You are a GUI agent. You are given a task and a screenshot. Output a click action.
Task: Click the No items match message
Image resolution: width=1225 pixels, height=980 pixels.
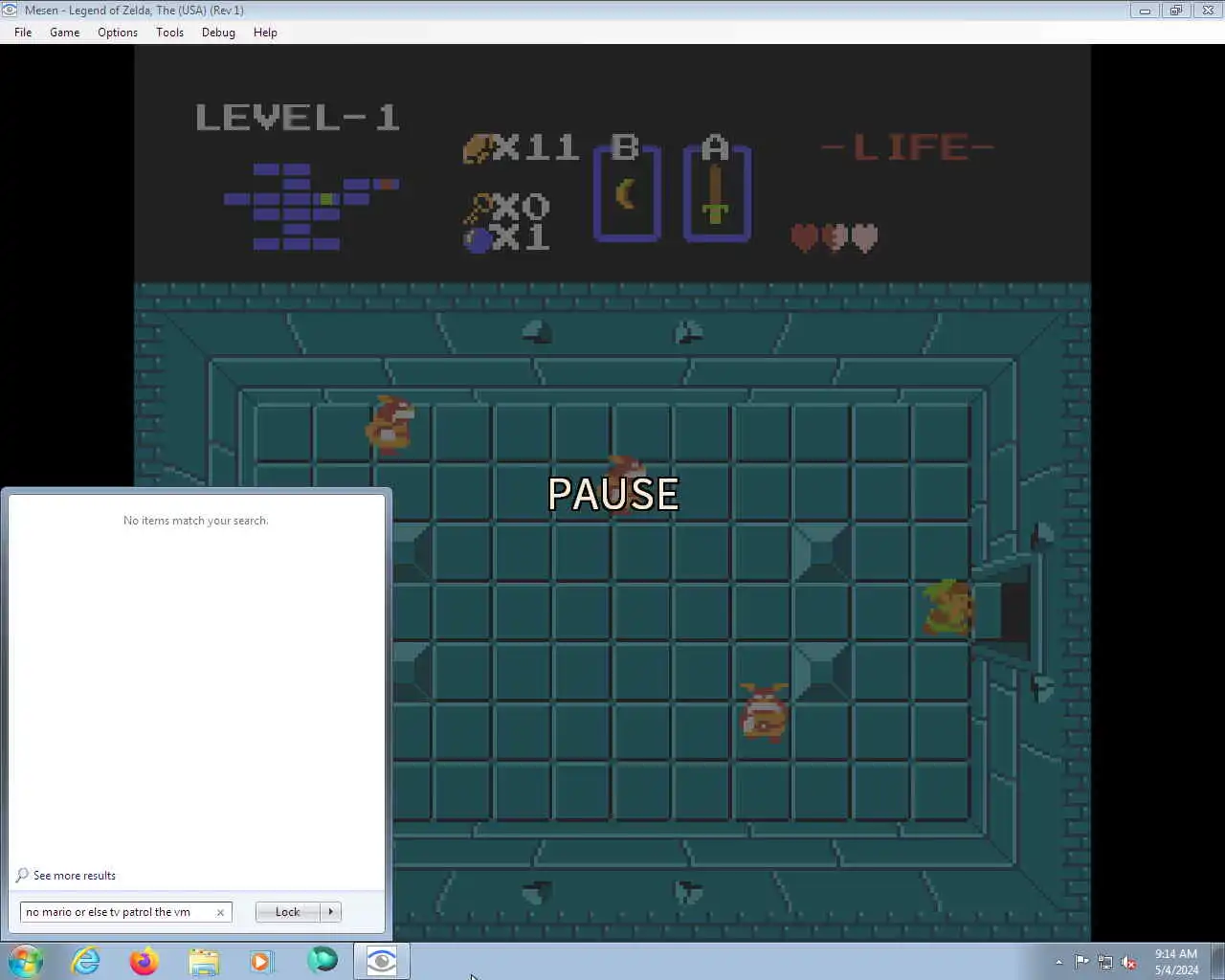195,521
